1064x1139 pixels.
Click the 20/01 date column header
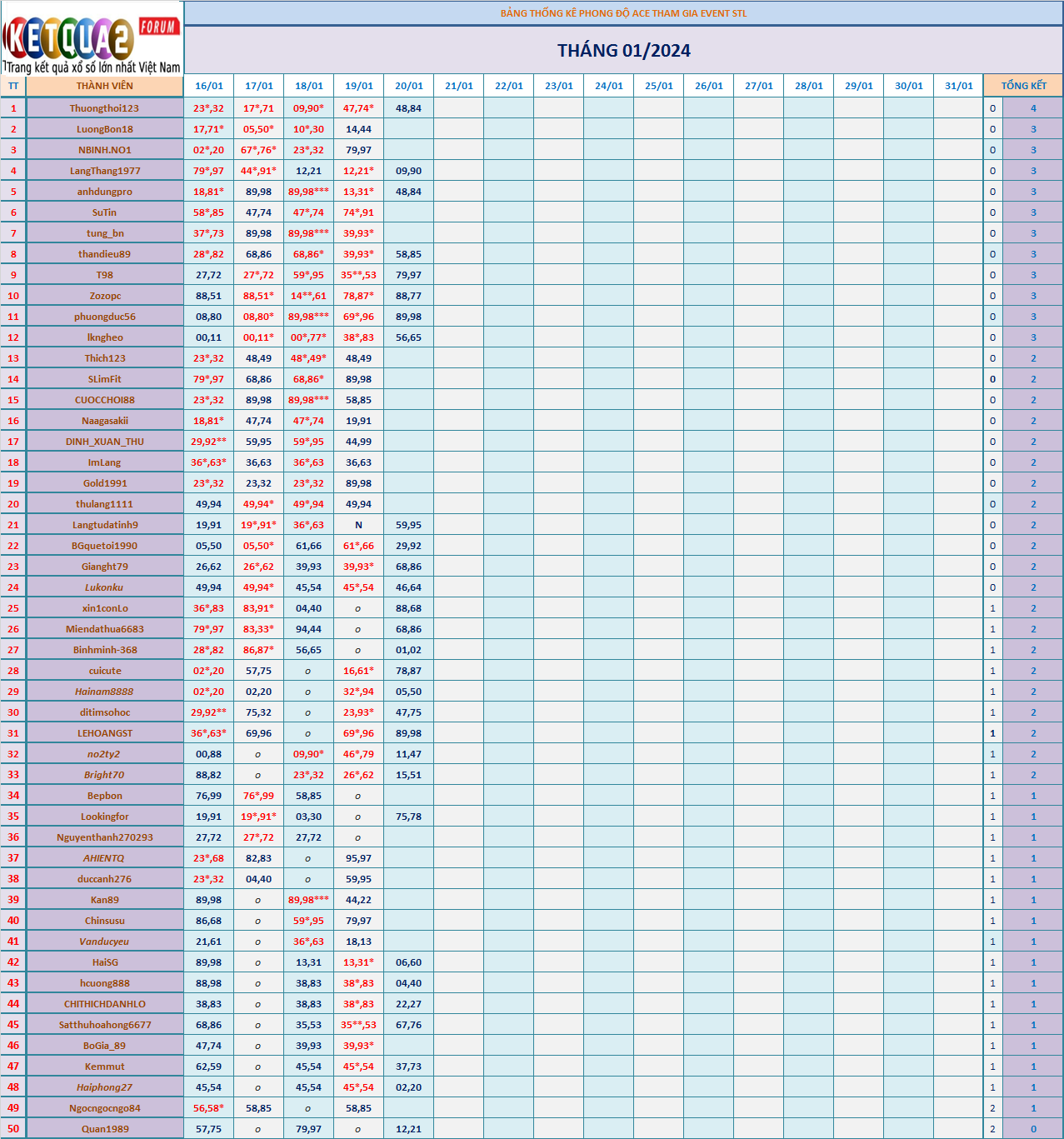pyautogui.click(x=409, y=86)
